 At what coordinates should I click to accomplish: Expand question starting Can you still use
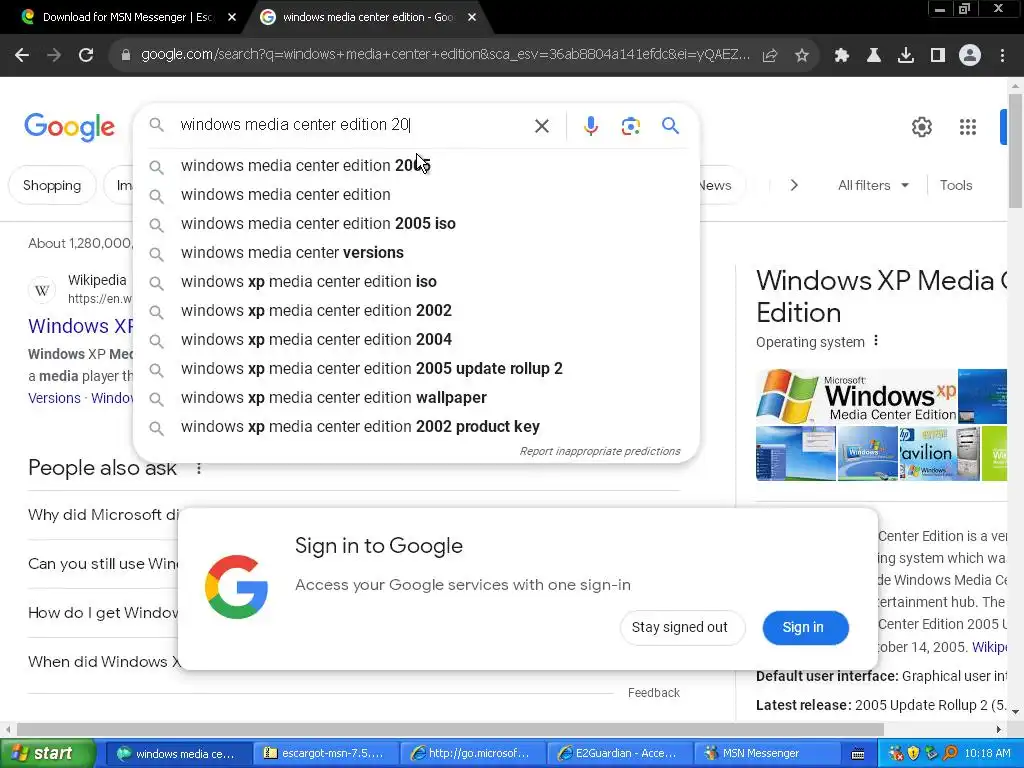[103, 564]
